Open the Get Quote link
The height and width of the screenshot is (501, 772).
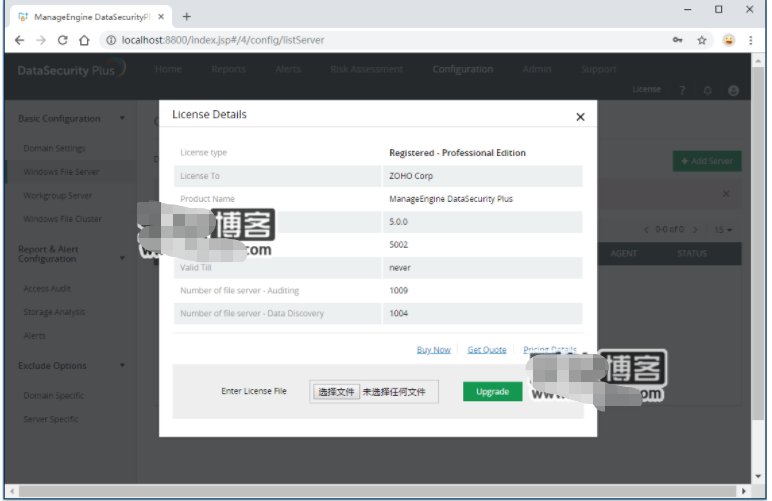[x=486, y=350]
